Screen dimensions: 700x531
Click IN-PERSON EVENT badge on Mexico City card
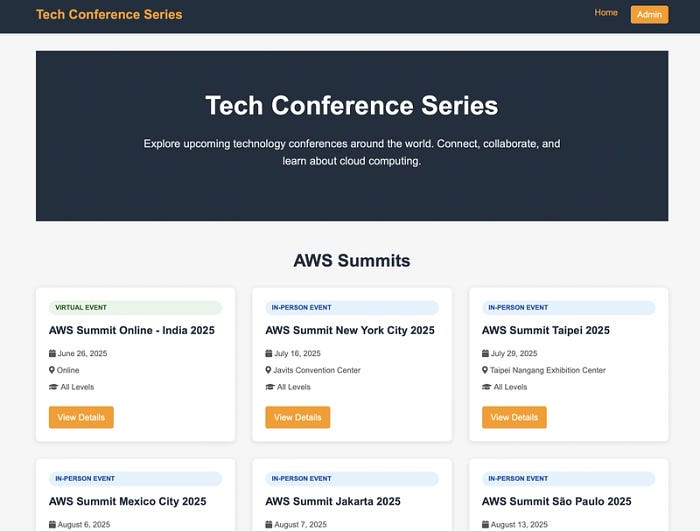(135, 479)
